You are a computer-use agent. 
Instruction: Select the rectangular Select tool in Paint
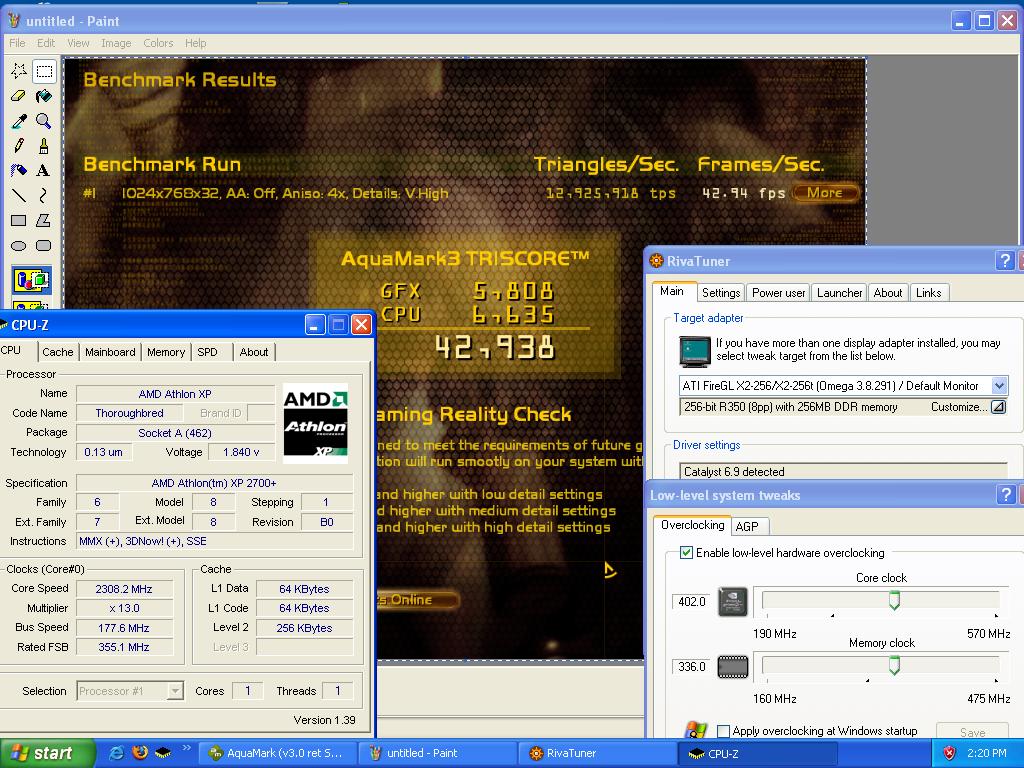pyautogui.click(x=44, y=71)
